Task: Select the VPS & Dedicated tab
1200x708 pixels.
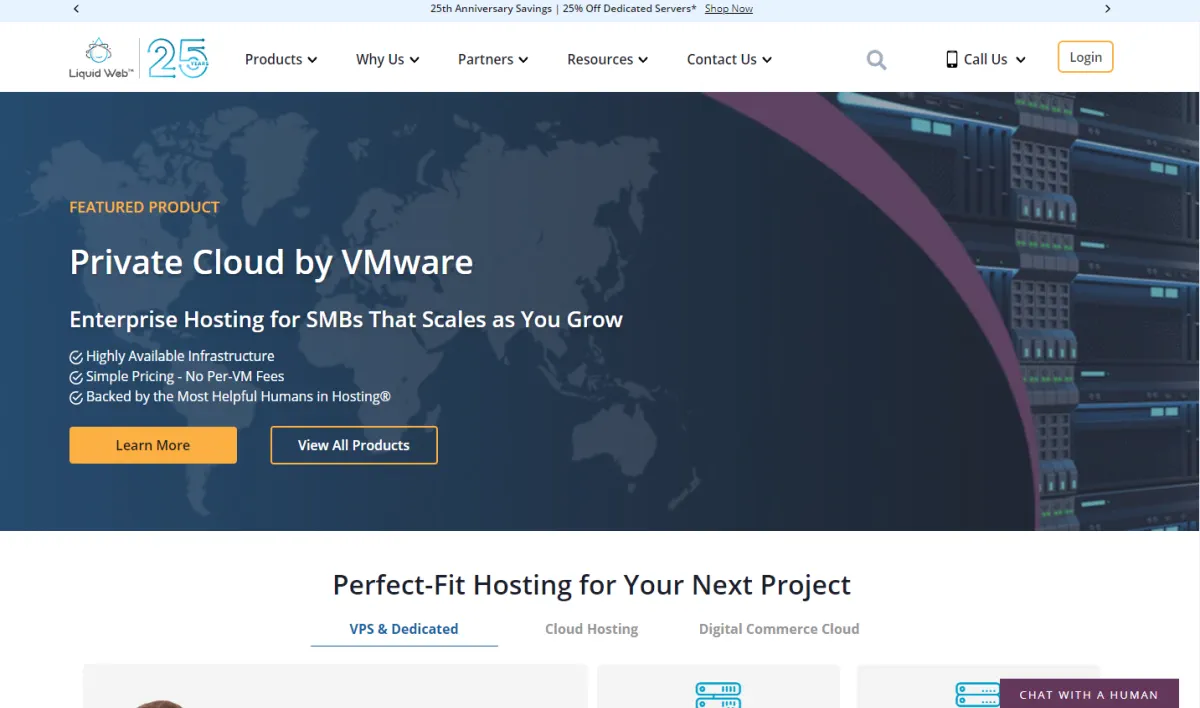Action: pos(404,629)
